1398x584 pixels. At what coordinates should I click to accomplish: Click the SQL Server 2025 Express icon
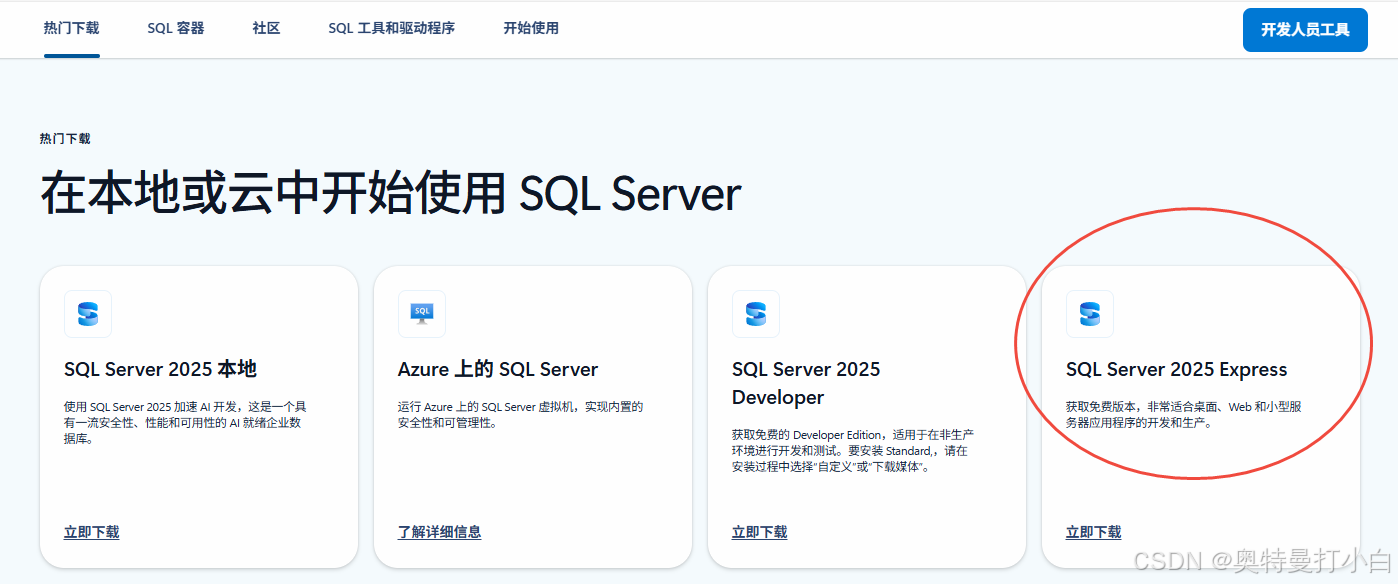(1090, 314)
